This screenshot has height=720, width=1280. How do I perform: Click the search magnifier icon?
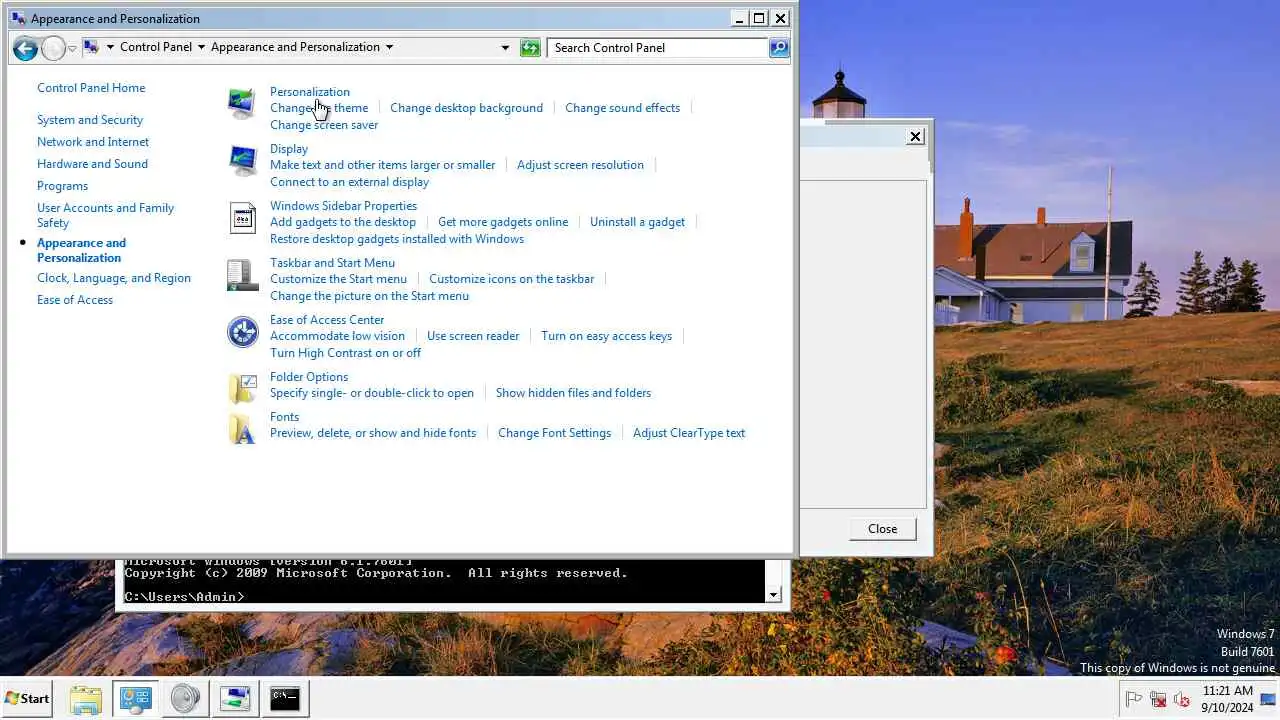[779, 47]
